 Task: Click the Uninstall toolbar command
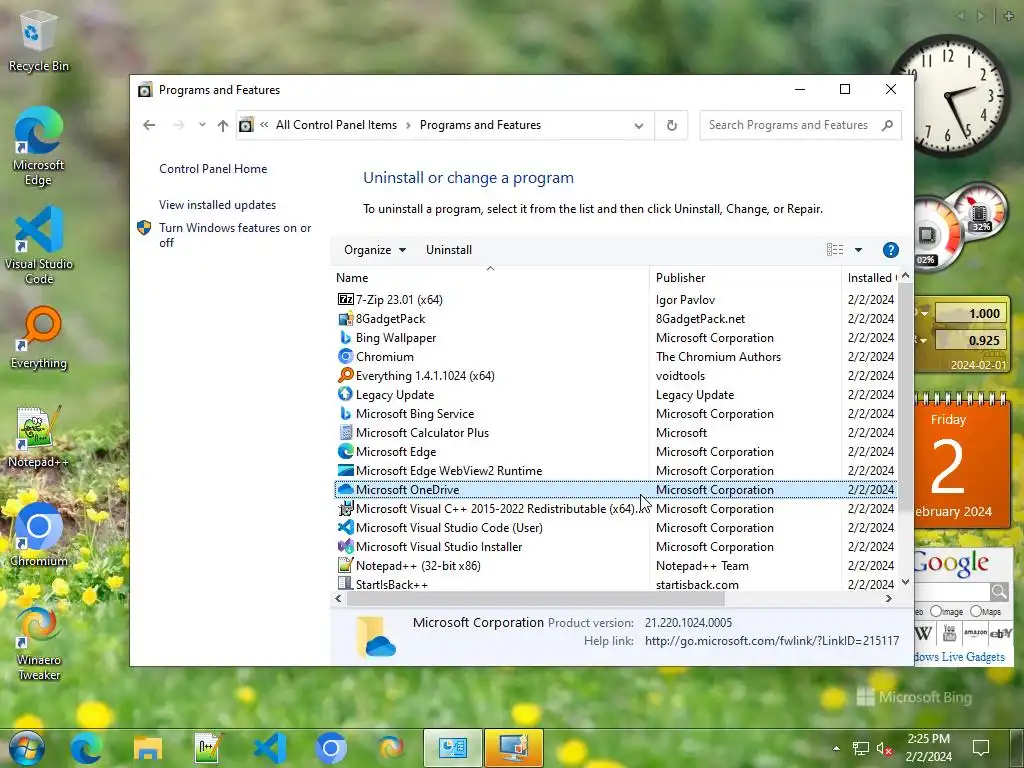[449, 250]
